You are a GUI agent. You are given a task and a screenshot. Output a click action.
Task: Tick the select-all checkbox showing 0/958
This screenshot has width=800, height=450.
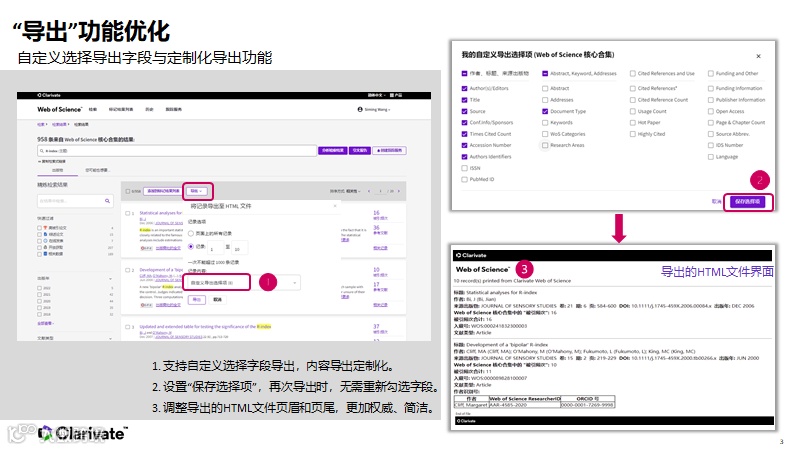tap(128, 191)
